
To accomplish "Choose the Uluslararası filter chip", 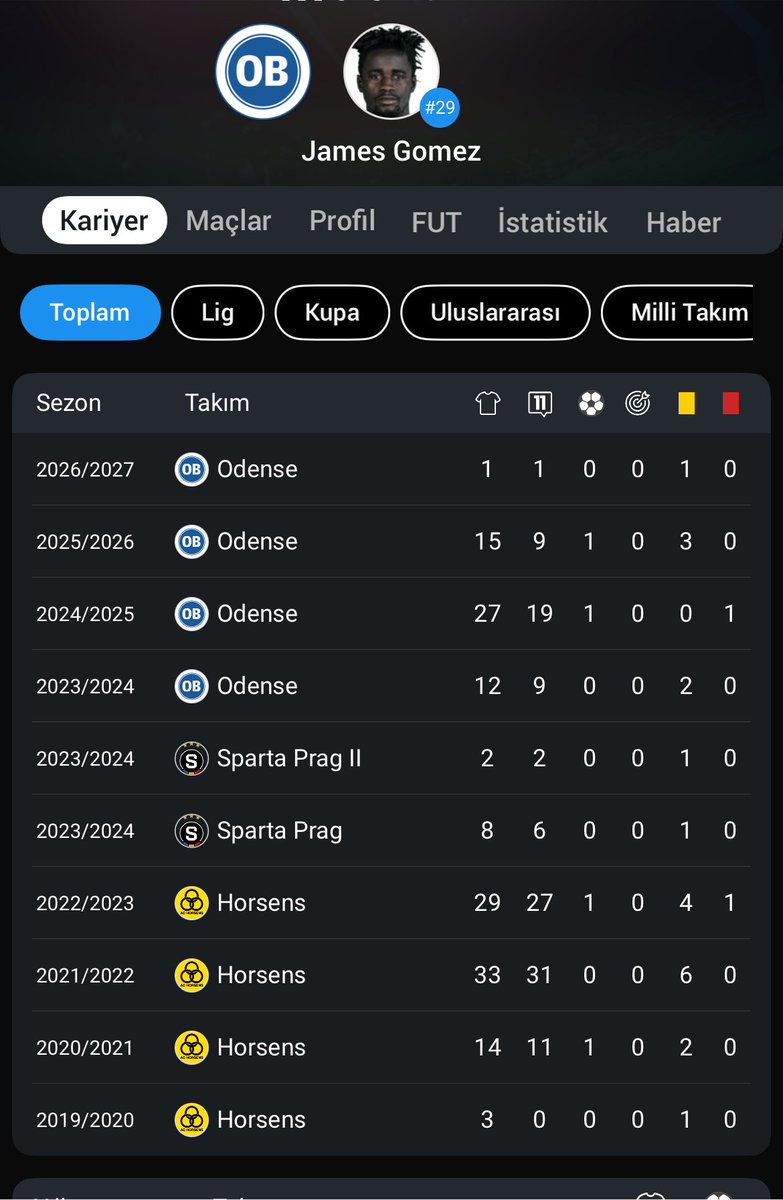I will (495, 313).
